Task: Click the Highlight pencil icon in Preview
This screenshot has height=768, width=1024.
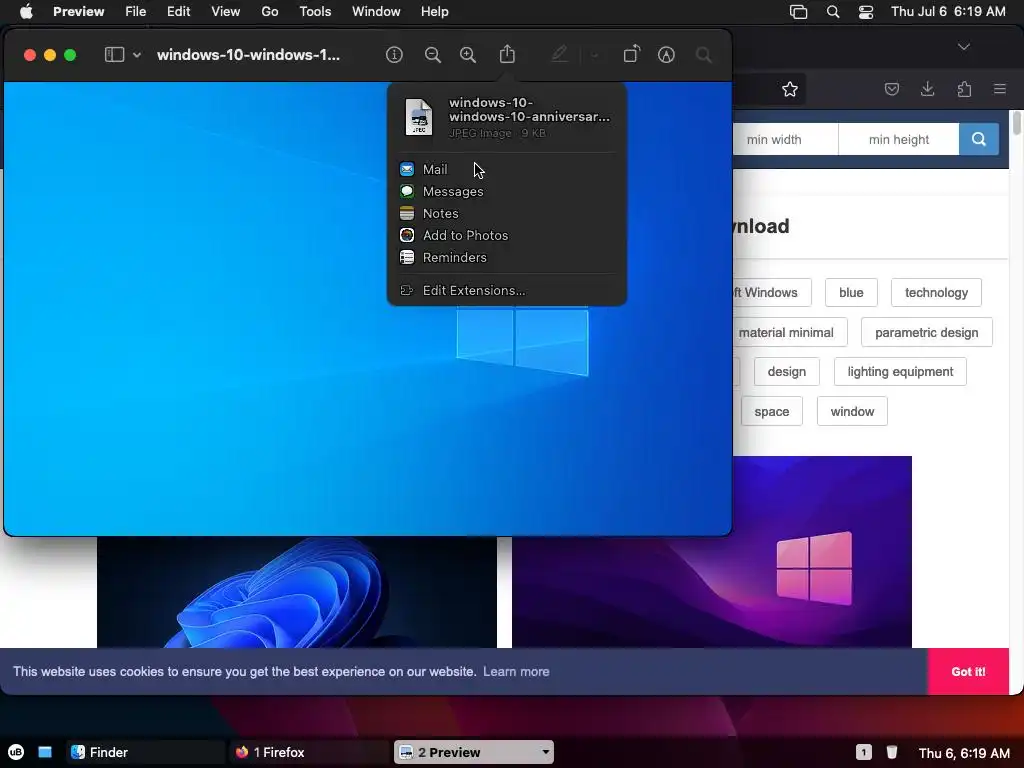Action: tap(560, 55)
